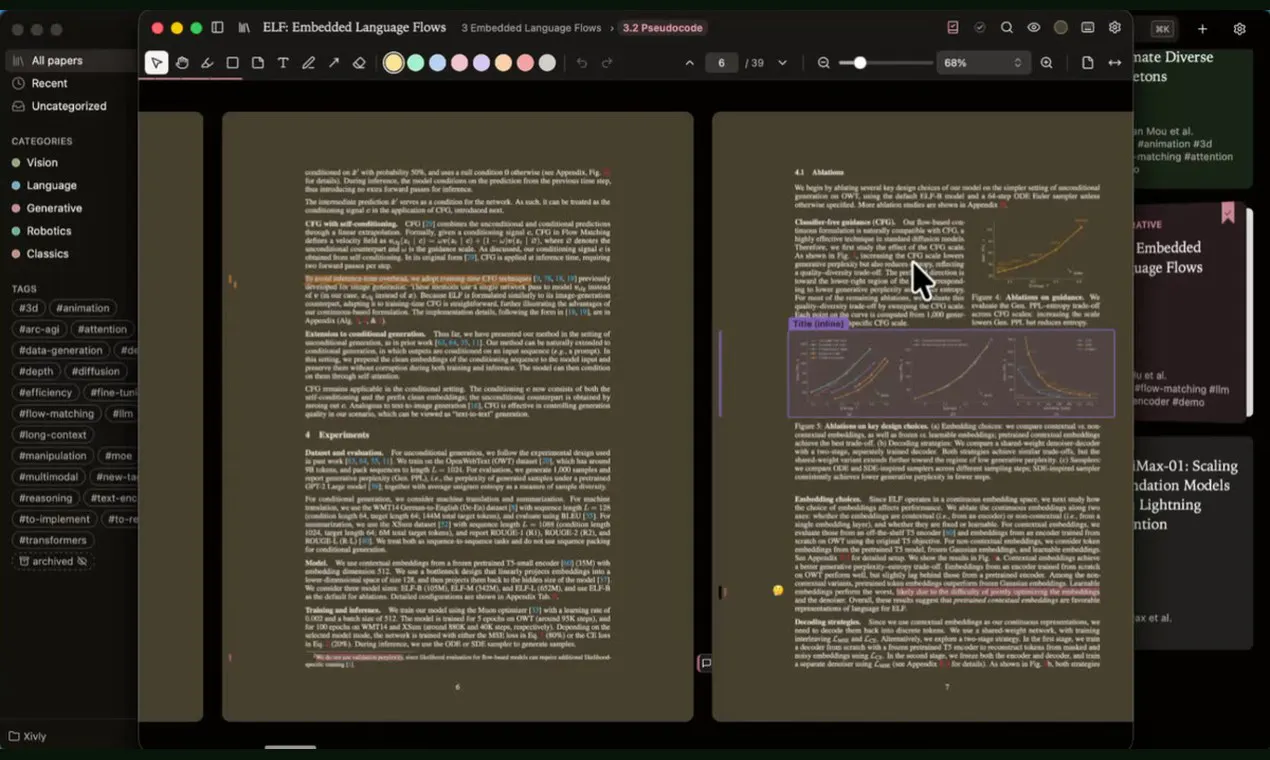
Task: Select the hand pan tool
Action: pos(182,63)
